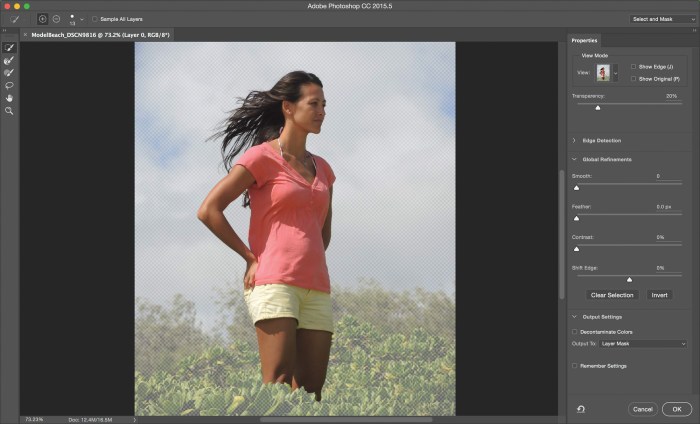This screenshot has height=424, width=700.
Task: Click the Transparency 20% value field
Action: (x=671, y=96)
